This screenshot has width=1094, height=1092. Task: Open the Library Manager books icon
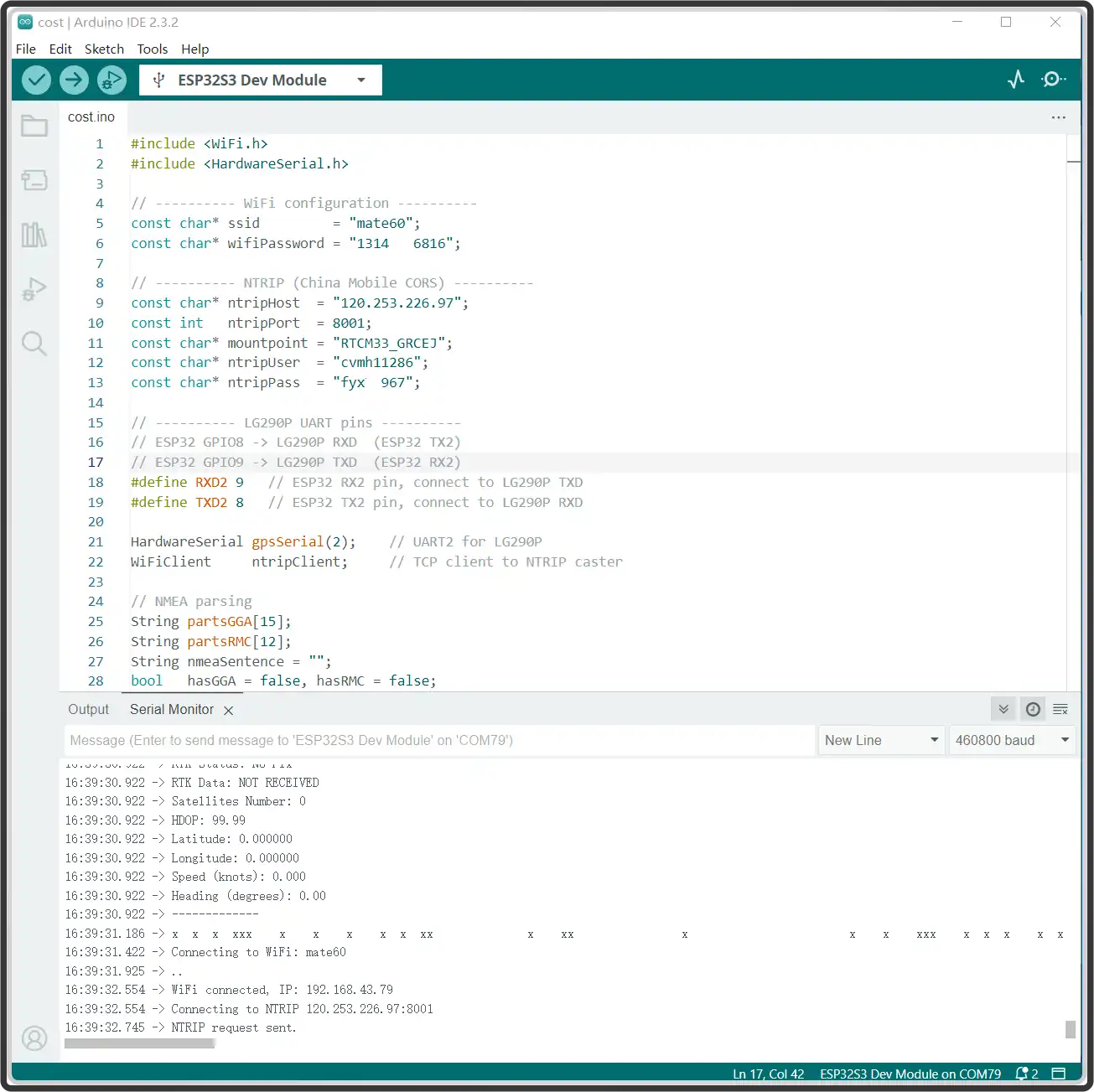coord(34,235)
